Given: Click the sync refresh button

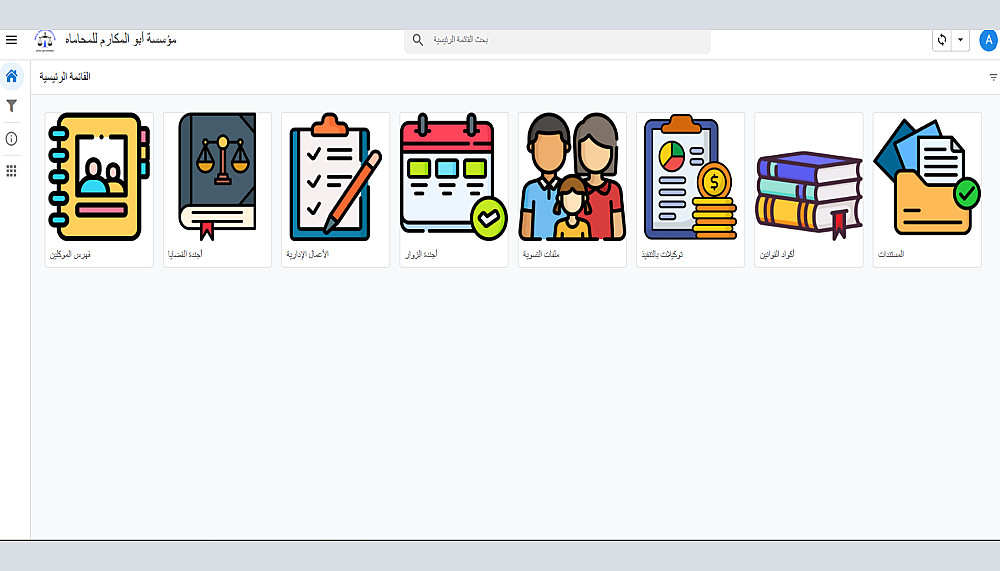Looking at the screenshot, I should [x=941, y=40].
